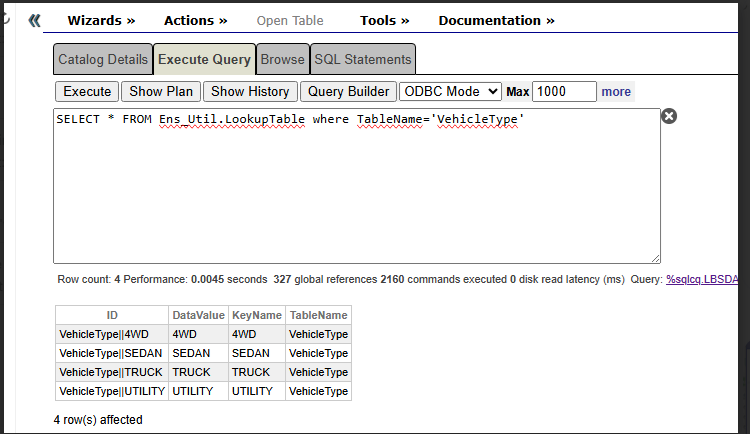Expand the Tools menu
This screenshot has height=434, width=750.
(x=384, y=20)
